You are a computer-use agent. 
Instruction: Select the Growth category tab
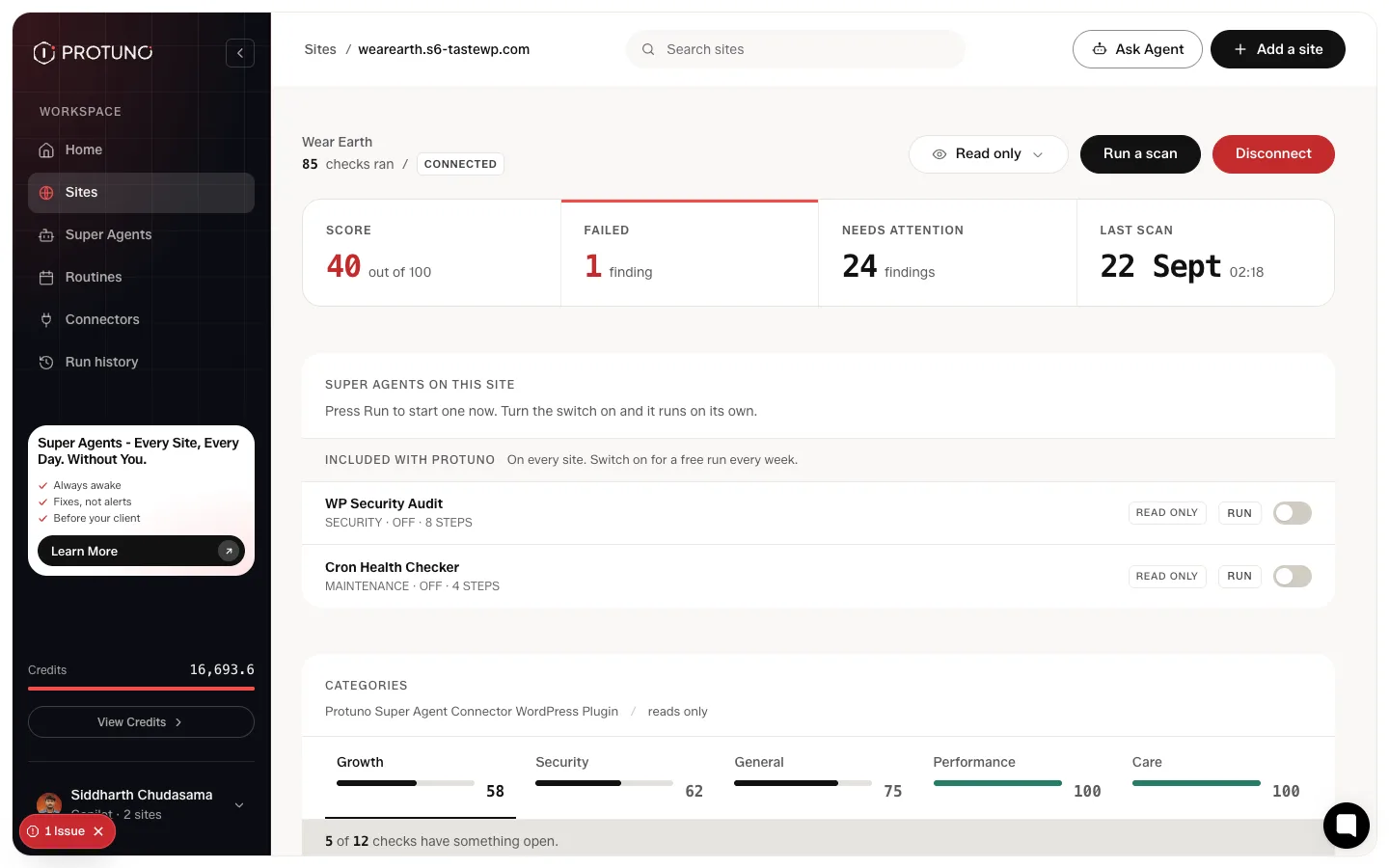coord(421,778)
